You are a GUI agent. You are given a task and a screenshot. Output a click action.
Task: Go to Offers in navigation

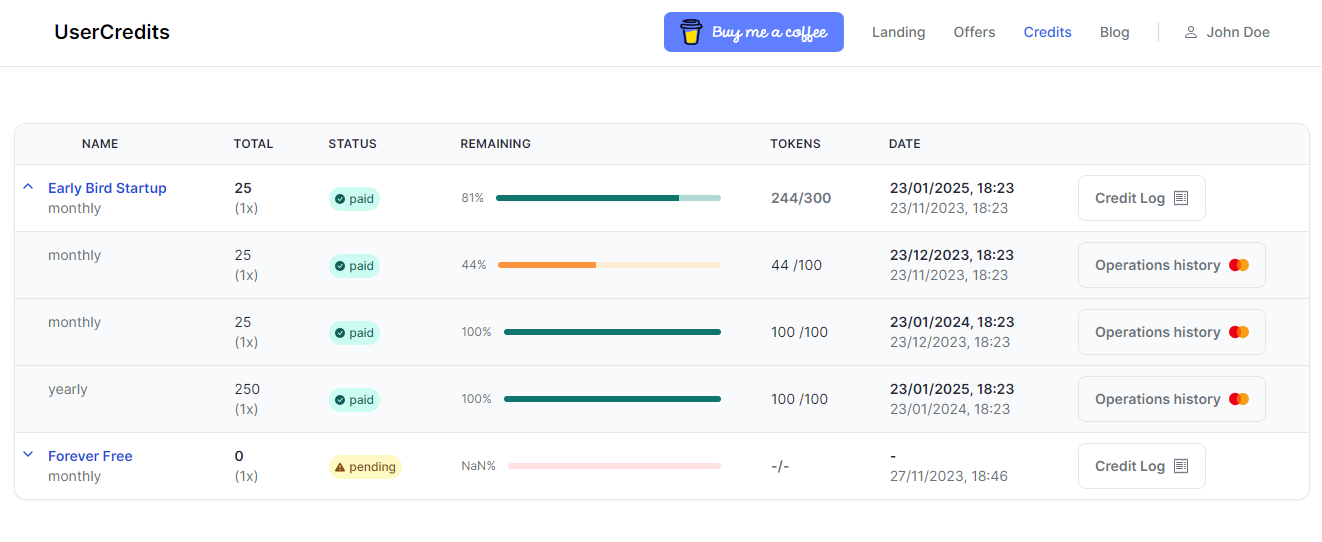click(x=974, y=32)
